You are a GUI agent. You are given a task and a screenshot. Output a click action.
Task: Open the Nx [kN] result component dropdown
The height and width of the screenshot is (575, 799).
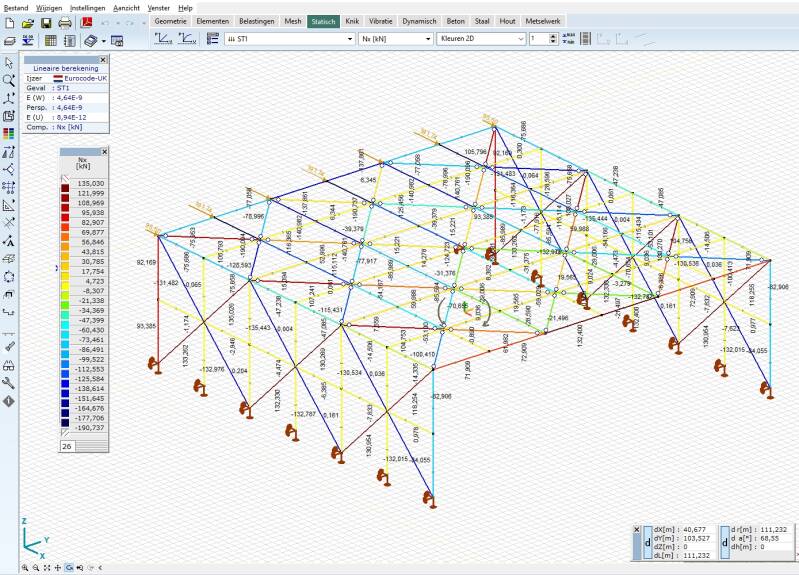[x=396, y=39]
